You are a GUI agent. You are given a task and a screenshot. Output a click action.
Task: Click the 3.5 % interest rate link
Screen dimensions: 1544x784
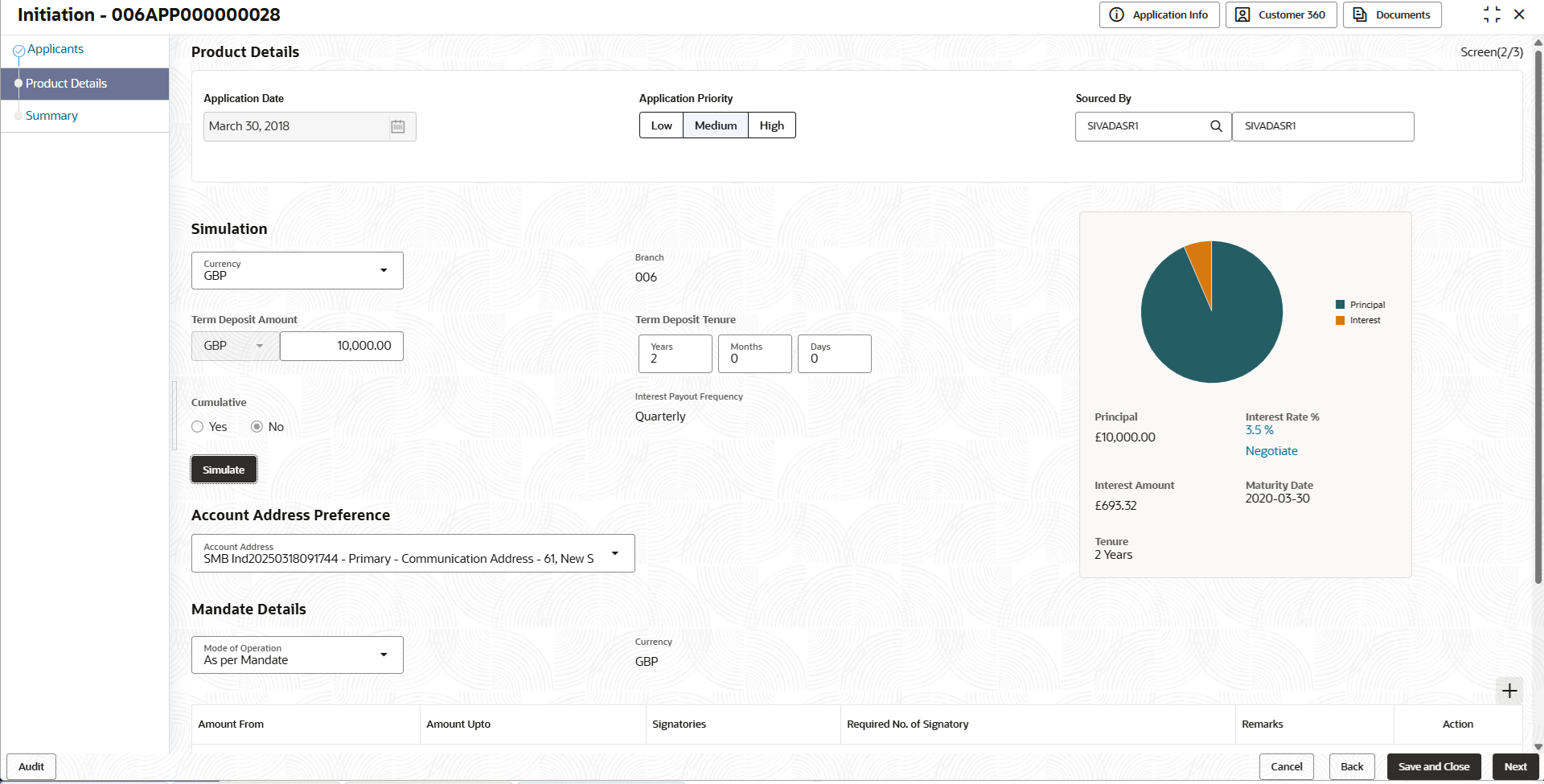[x=1259, y=430]
